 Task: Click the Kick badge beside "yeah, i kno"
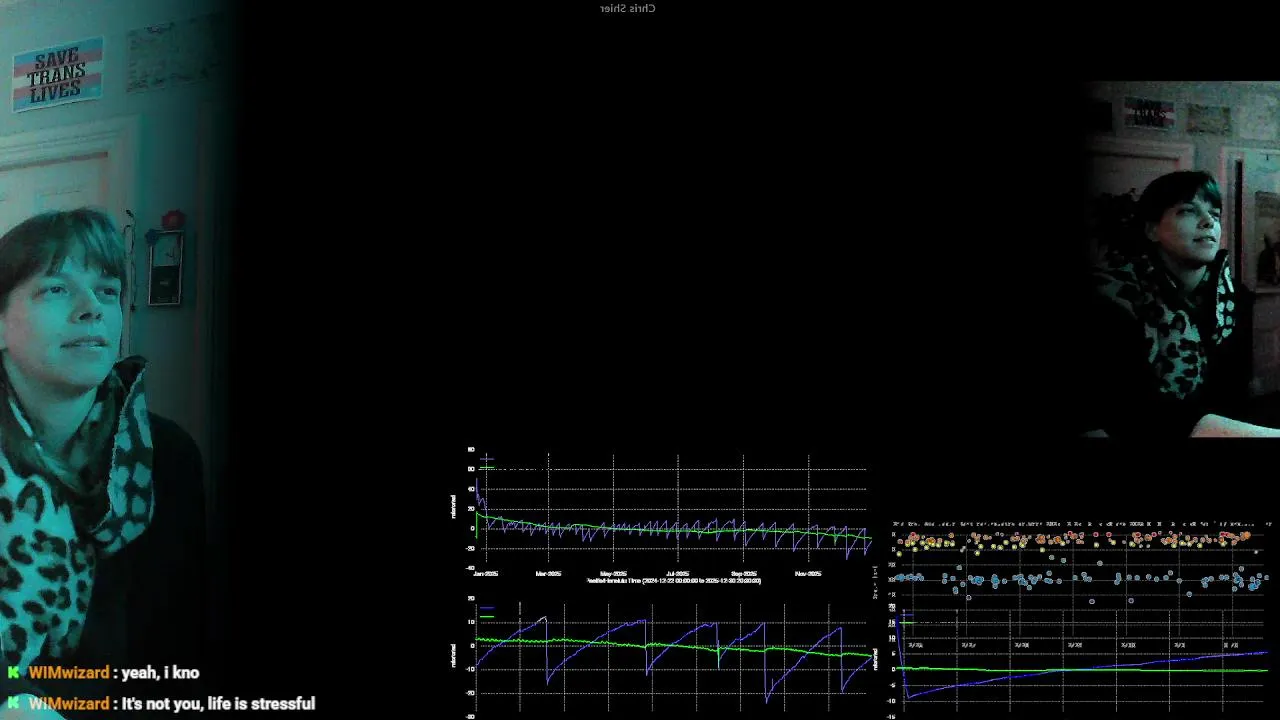pyautogui.click(x=13, y=673)
